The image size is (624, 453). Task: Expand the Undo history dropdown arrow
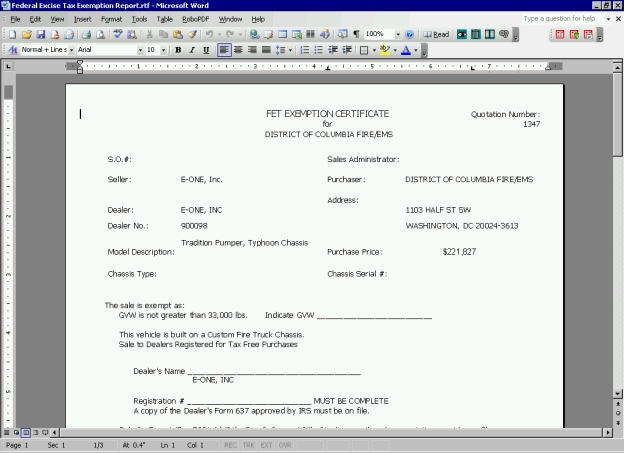219,35
